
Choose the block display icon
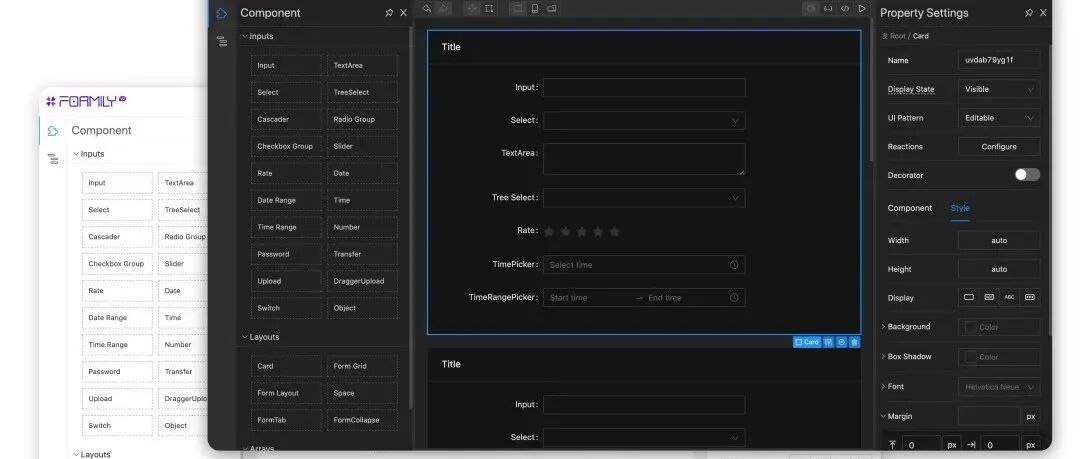[969, 297]
